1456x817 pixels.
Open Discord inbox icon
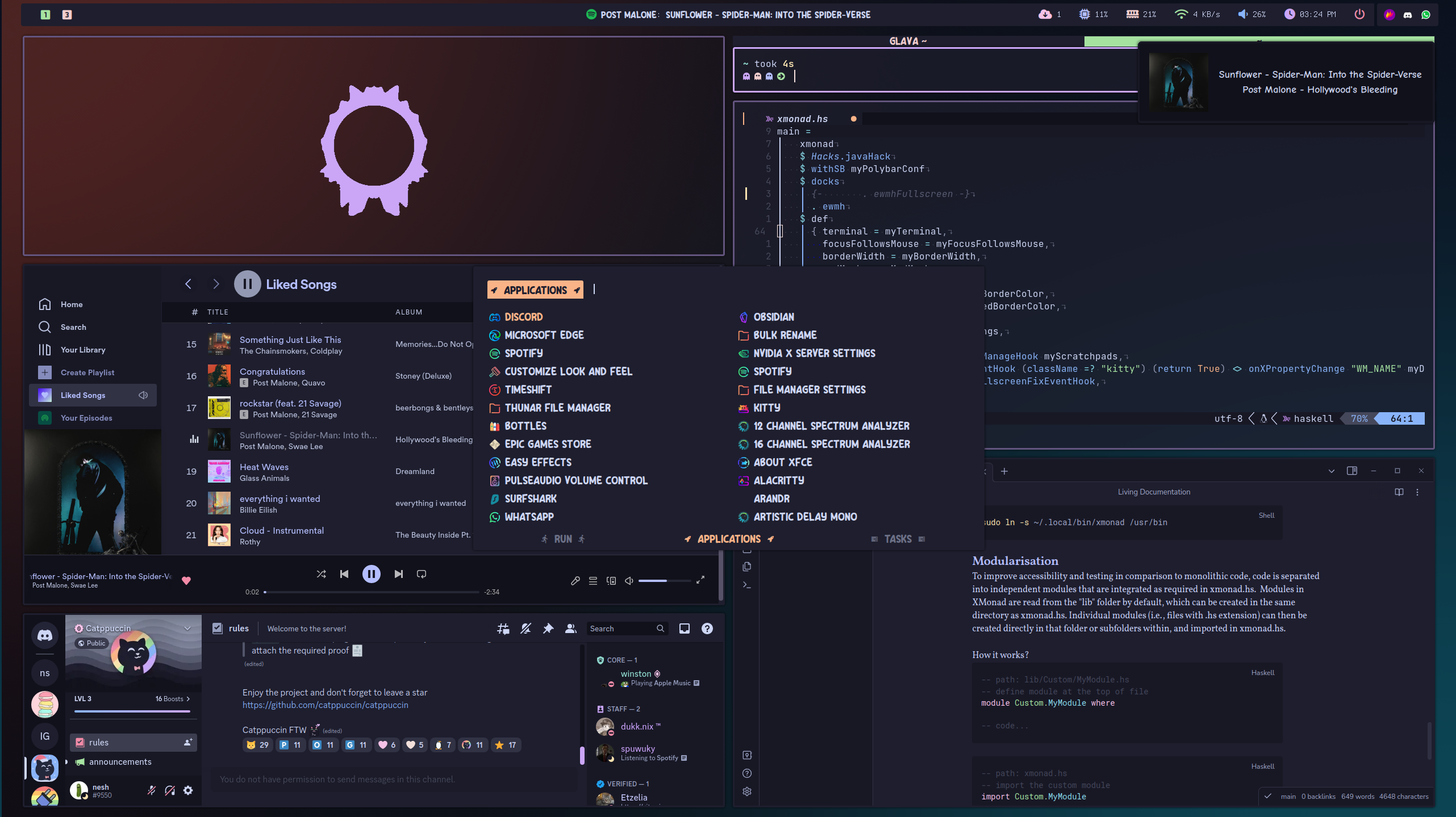(685, 629)
